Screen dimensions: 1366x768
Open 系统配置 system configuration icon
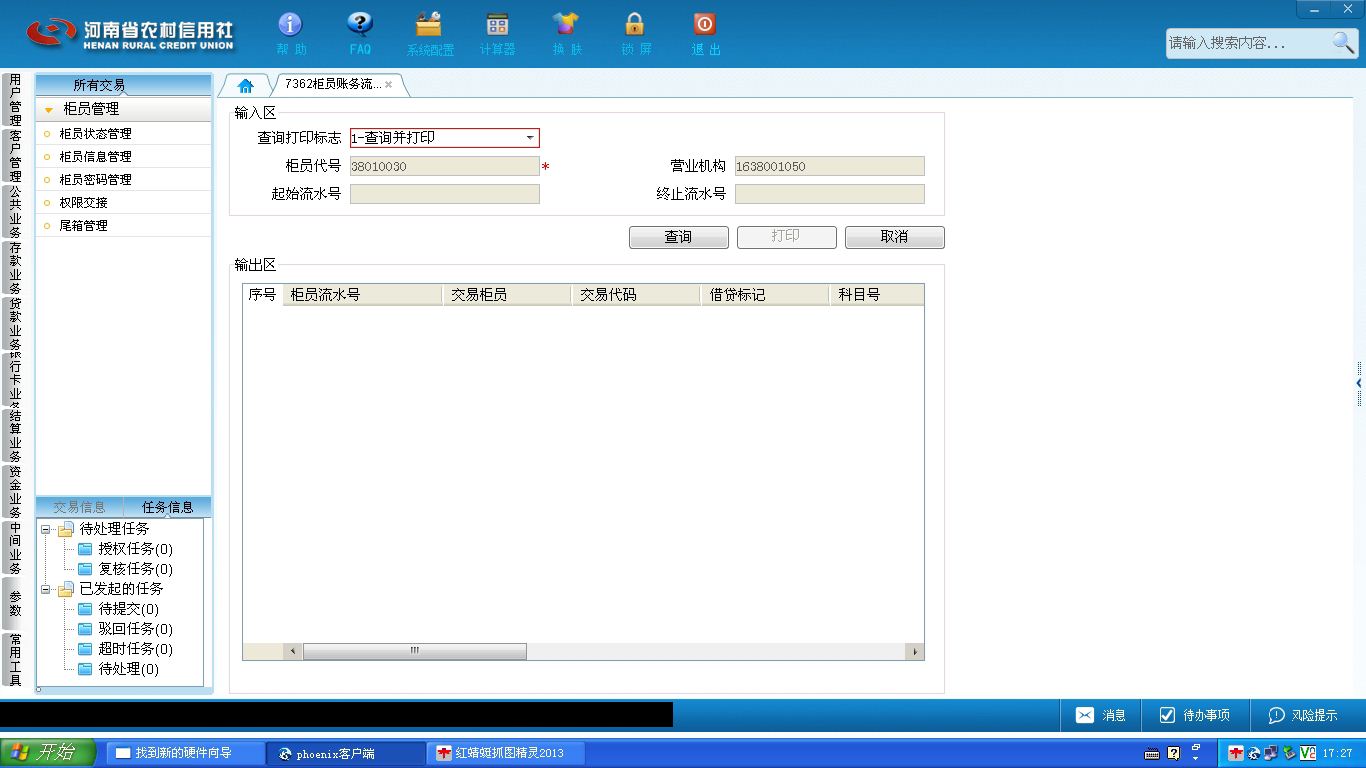tap(429, 25)
